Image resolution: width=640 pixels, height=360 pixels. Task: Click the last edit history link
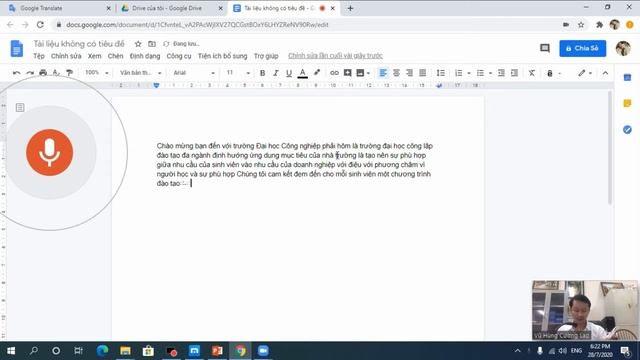pyautogui.click(x=336, y=56)
